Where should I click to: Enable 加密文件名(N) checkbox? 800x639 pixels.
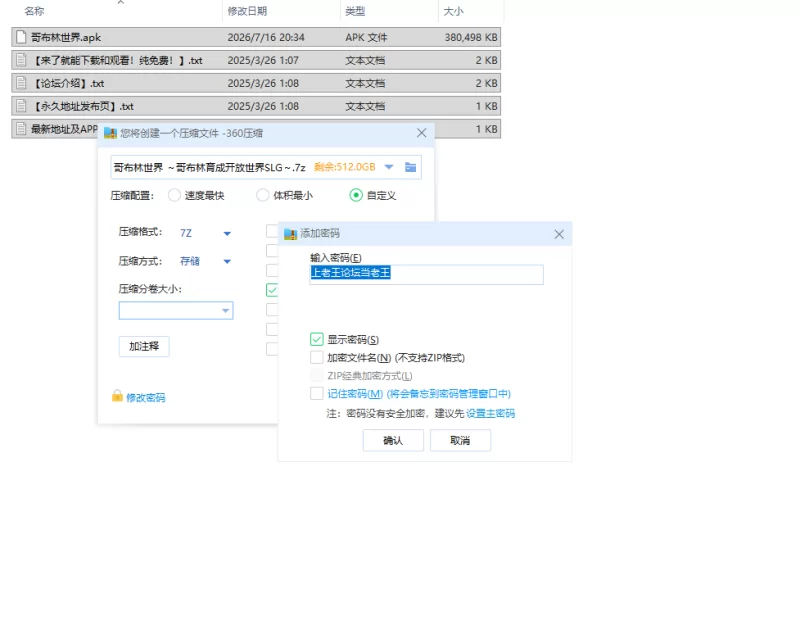pos(316,357)
